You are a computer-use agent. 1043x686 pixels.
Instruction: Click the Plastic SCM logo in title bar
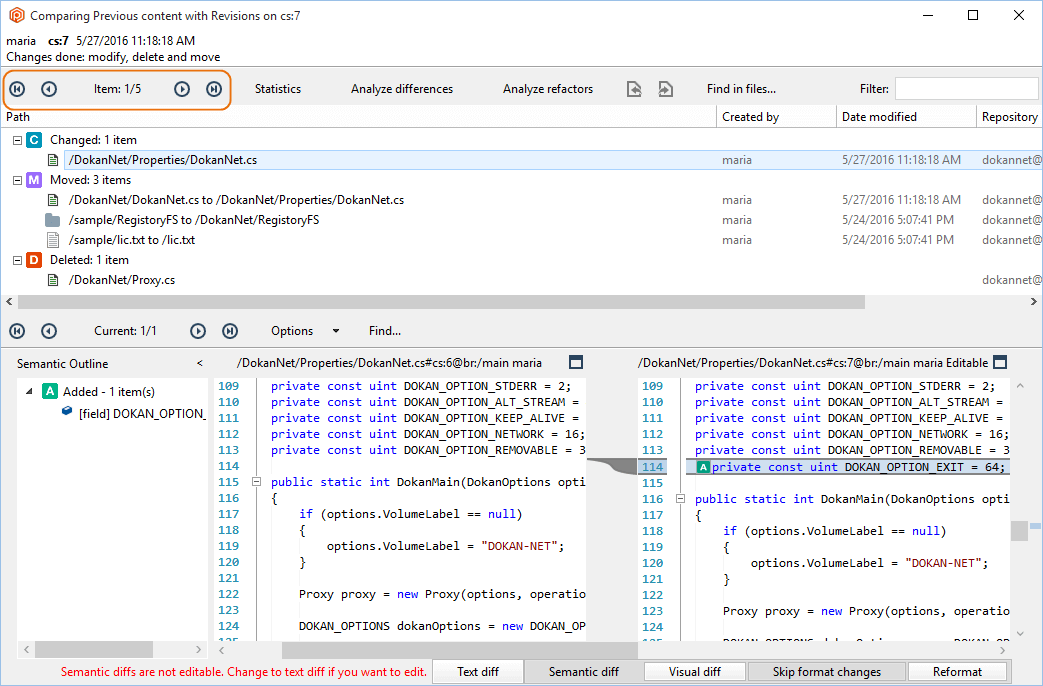coord(16,15)
